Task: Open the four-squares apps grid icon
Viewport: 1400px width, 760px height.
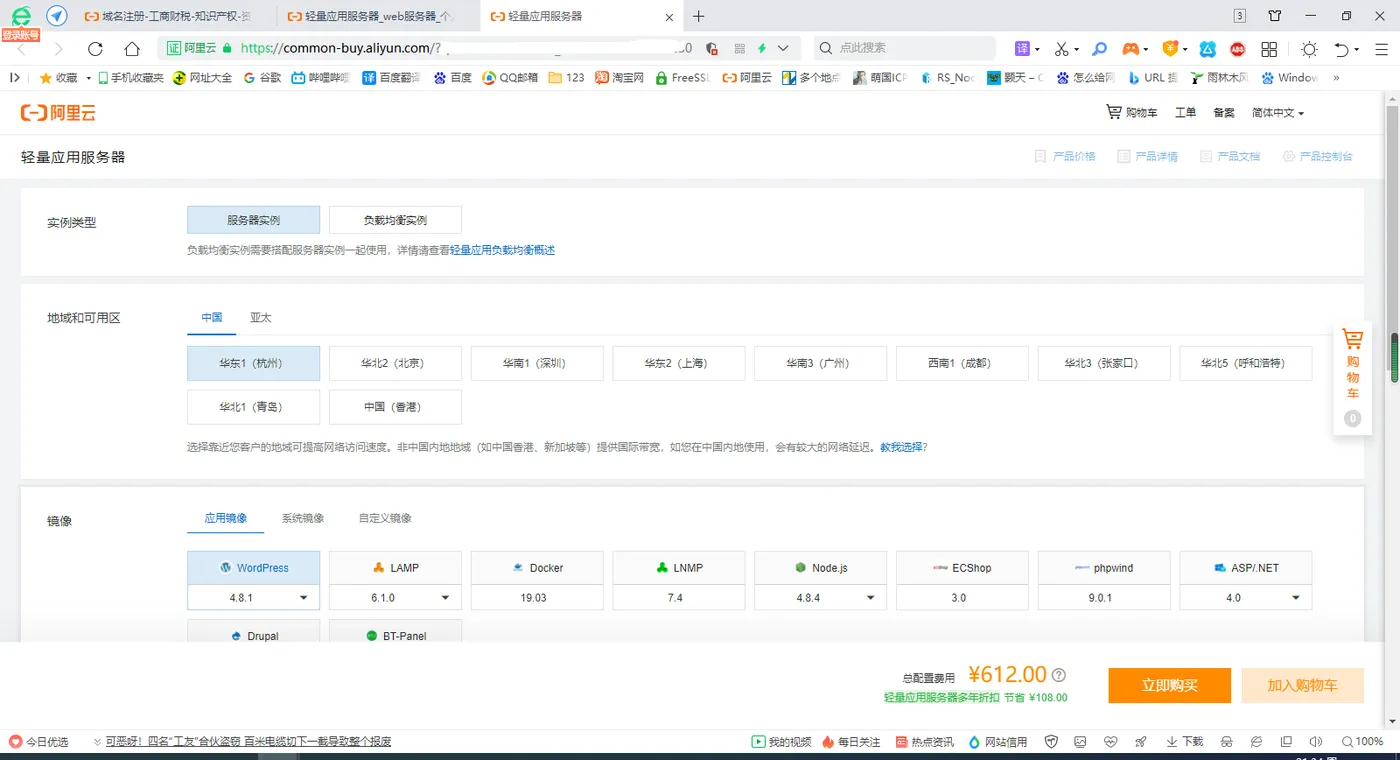Action: 1269,48
